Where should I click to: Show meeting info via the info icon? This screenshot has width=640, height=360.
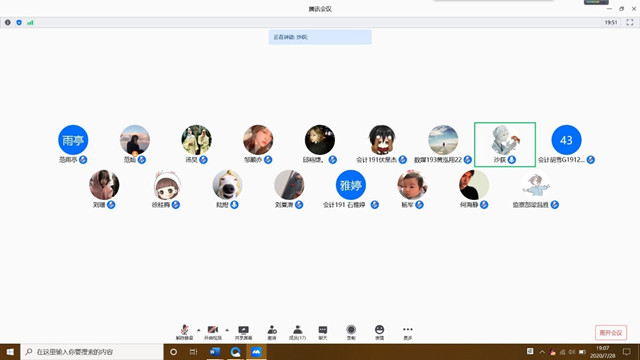[x=8, y=22]
